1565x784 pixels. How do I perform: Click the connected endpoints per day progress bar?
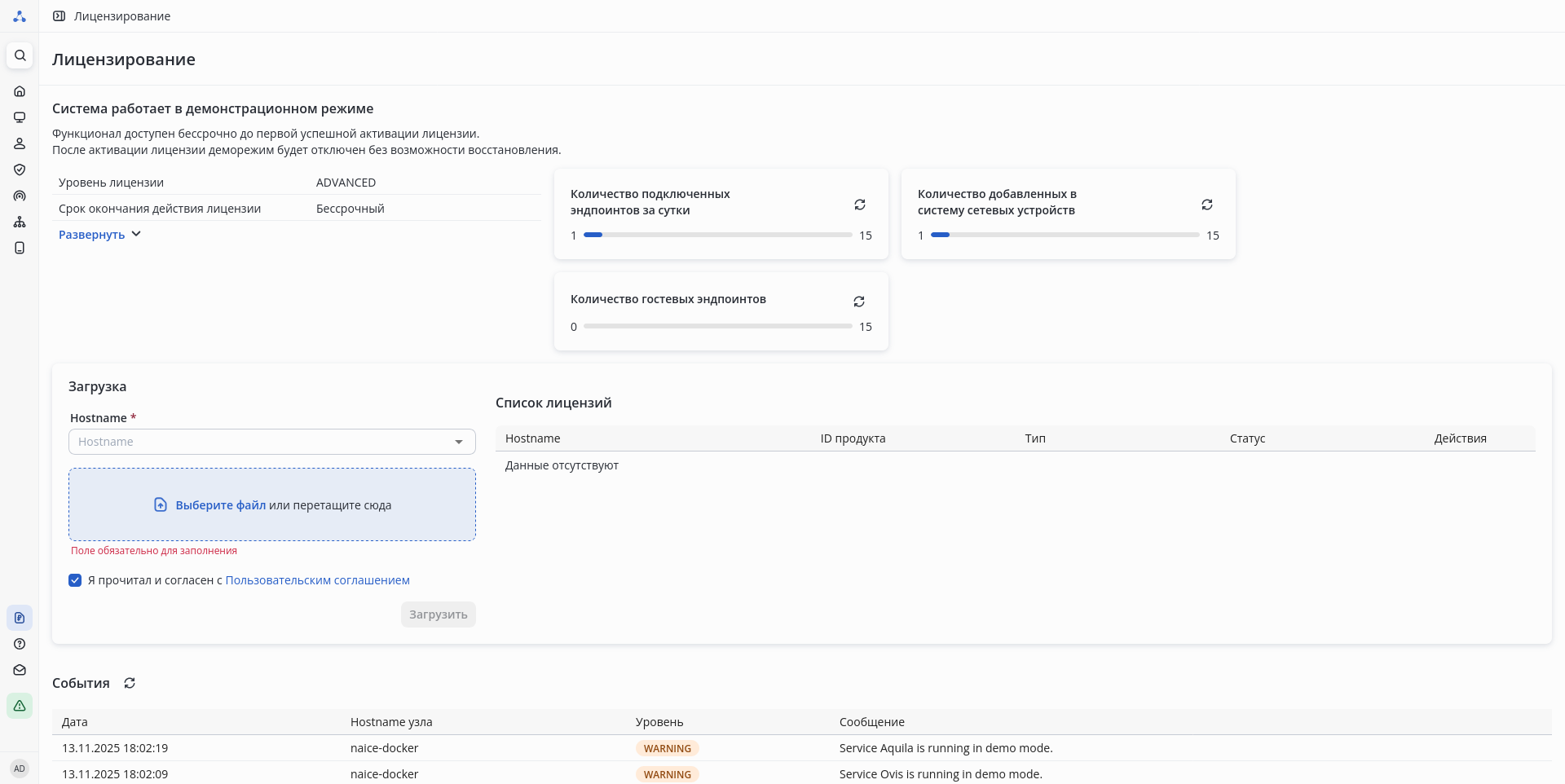tap(717, 235)
